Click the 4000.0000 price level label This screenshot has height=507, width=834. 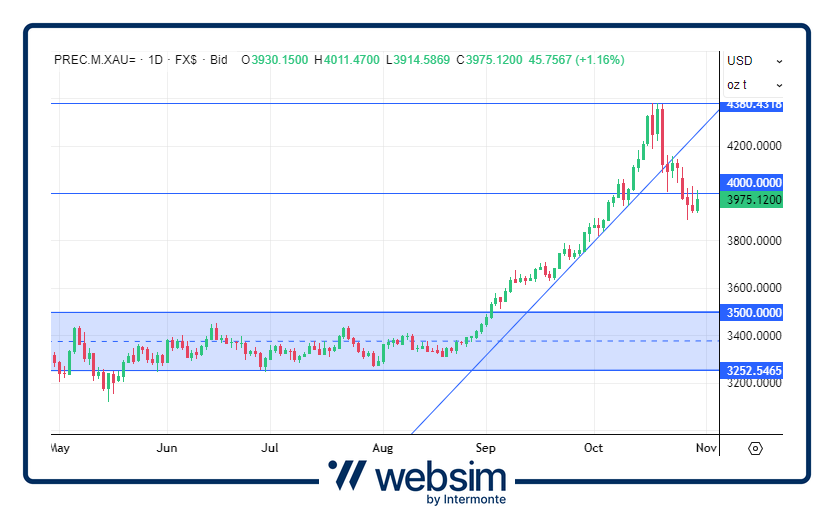pyautogui.click(x=755, y=183)
